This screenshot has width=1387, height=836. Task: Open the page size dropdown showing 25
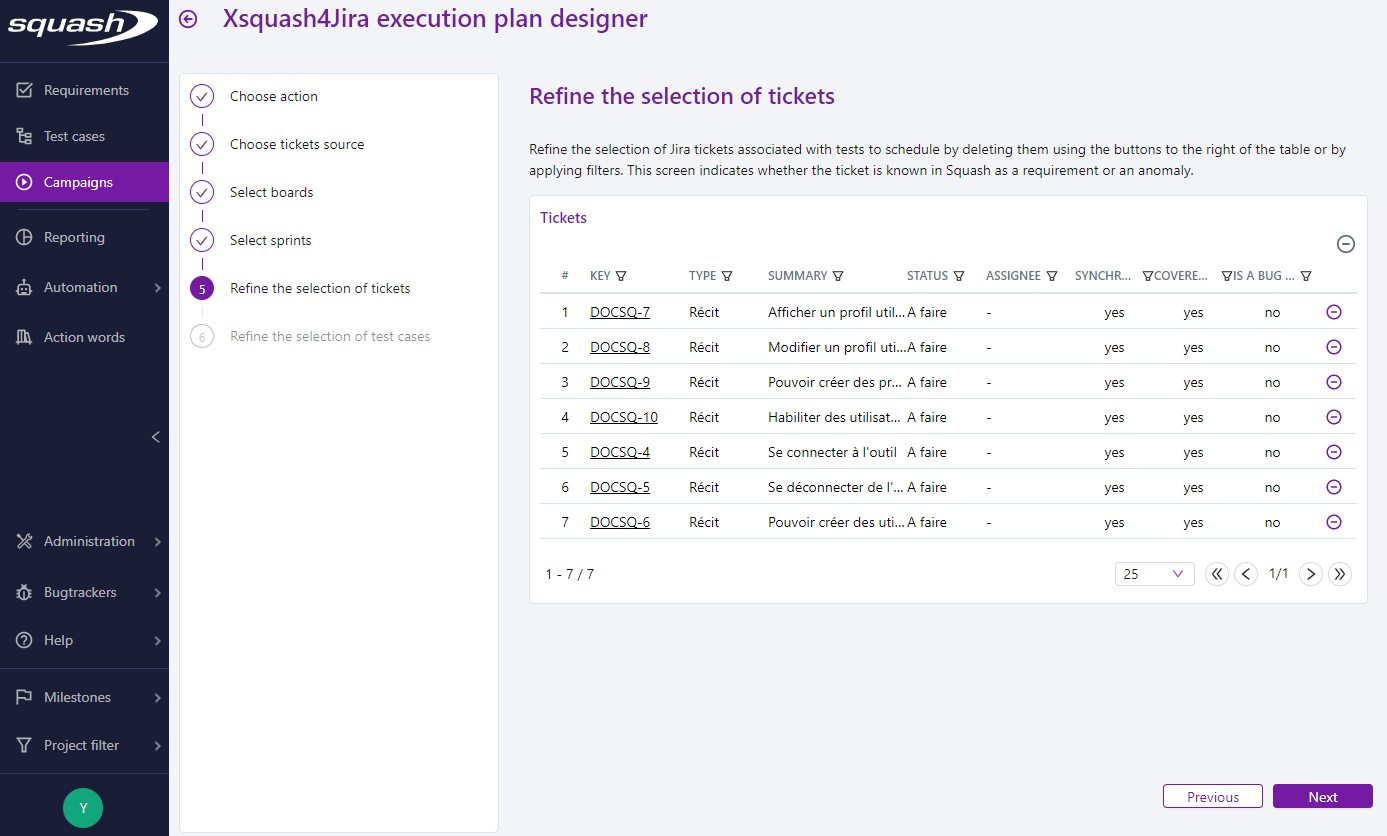click(x=1154, y=573)
